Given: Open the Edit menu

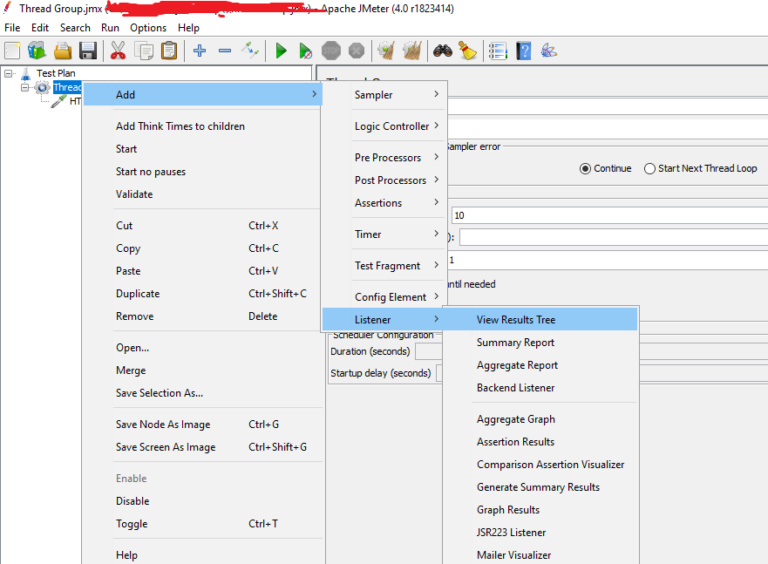Looking at the screenshot, I should 40,27.
